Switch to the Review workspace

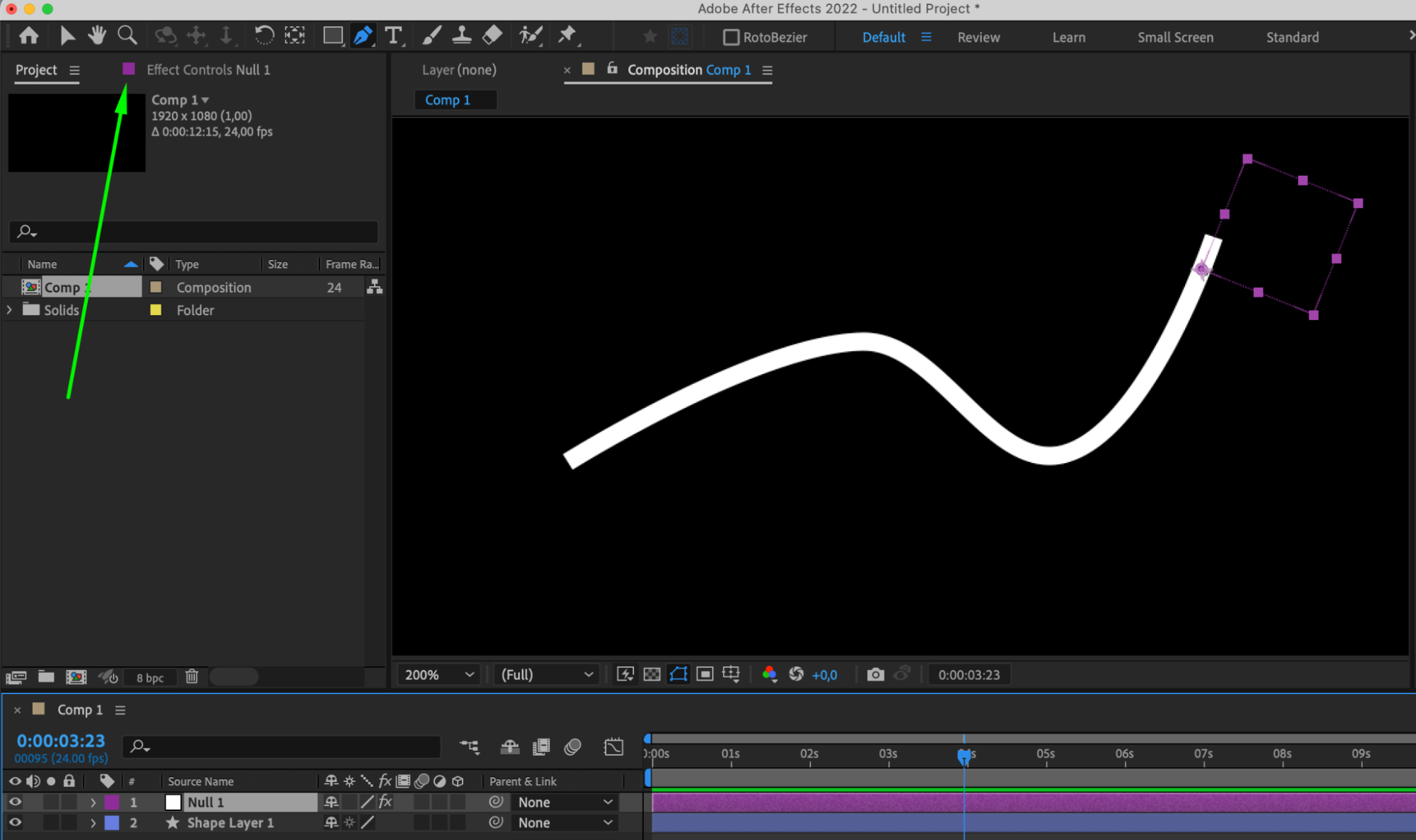pos(978,37)
